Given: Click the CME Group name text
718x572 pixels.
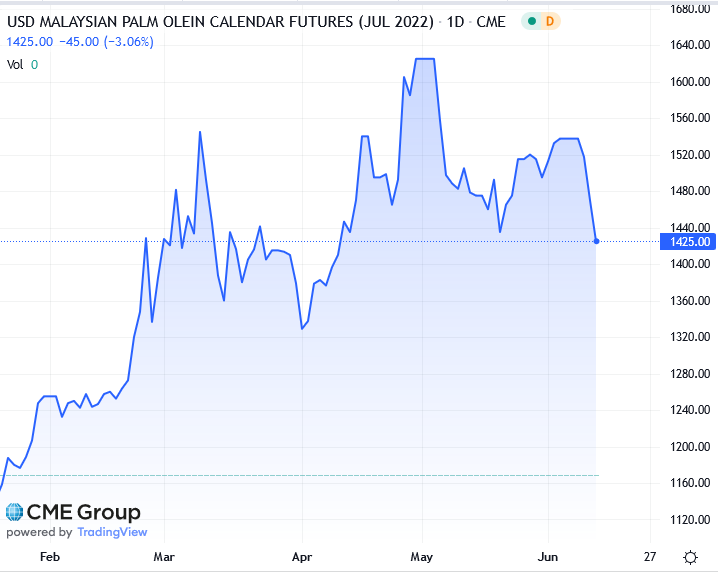Looking at the screenshot, I should tap(83, 512).
